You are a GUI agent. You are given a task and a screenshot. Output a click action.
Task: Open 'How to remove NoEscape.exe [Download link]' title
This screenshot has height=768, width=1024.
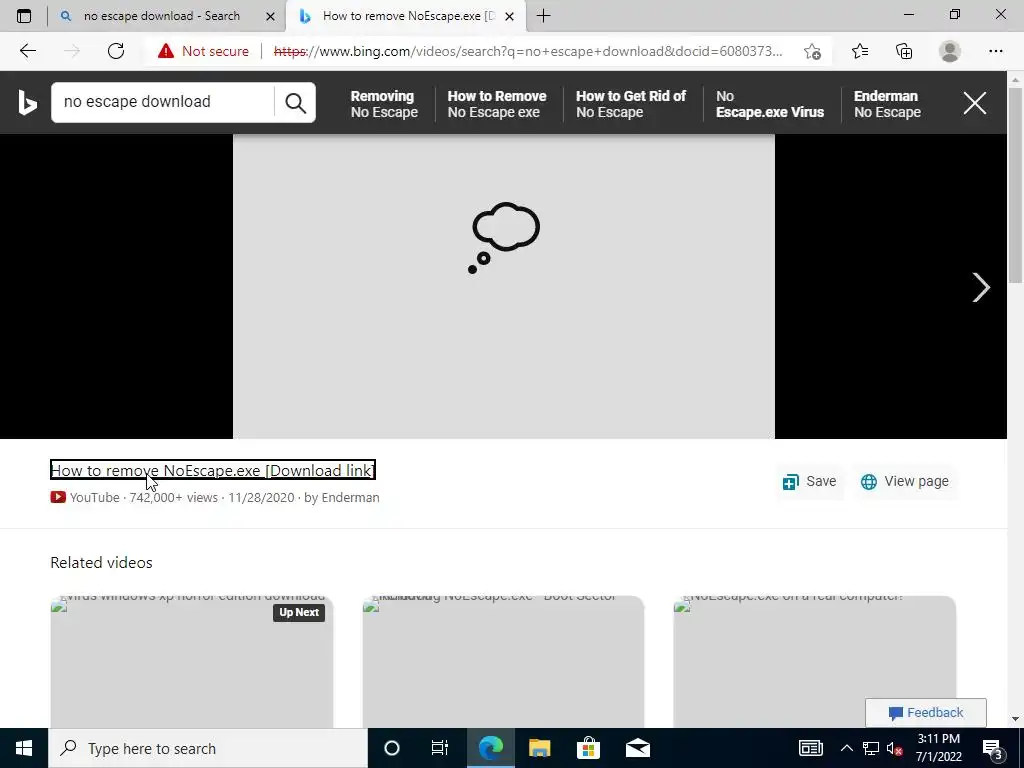[212, 470]
